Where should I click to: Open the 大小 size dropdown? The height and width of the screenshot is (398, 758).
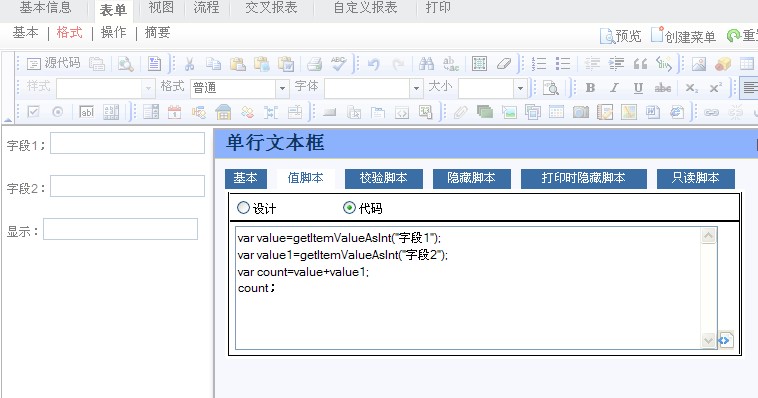tap(520, 88)
